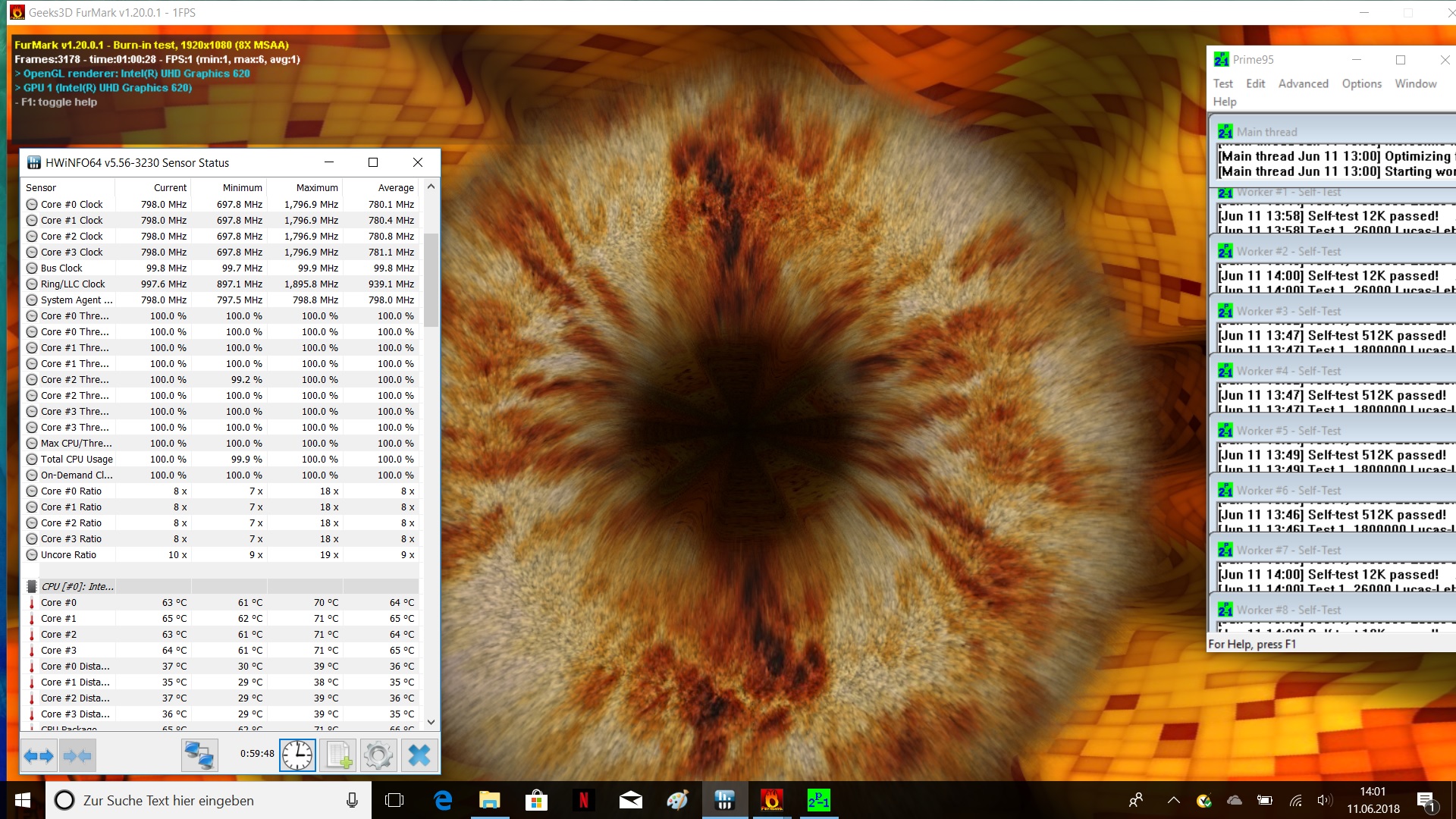Open FurMark from the taskbar
Image resolution: width=1456 pixels, height=819 pixels.
click(771, 800)
